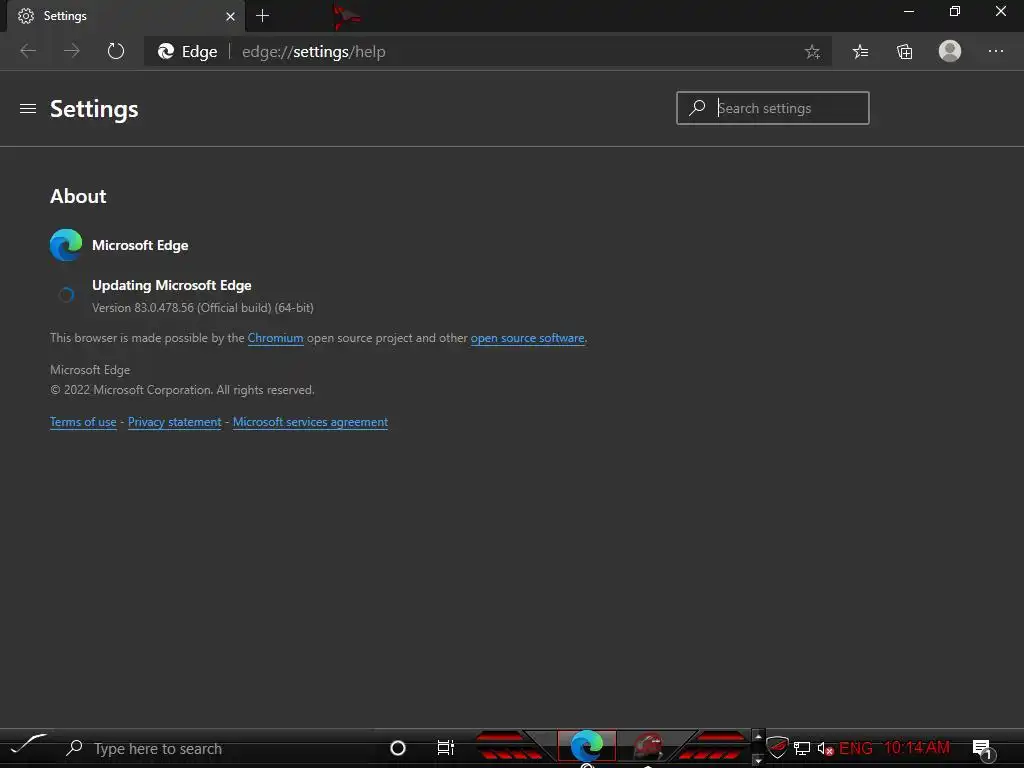Open Cortana circle on the taskbar
Screen dimensions: 1024x768
tap(398, 748)
